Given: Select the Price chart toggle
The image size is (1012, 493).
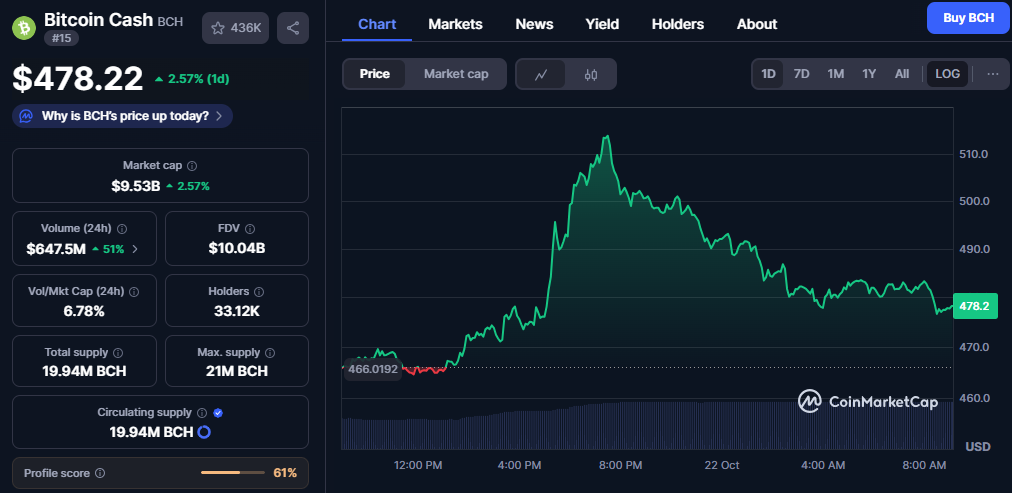Looking at the screenshot, I should click(x=375, y=74).
